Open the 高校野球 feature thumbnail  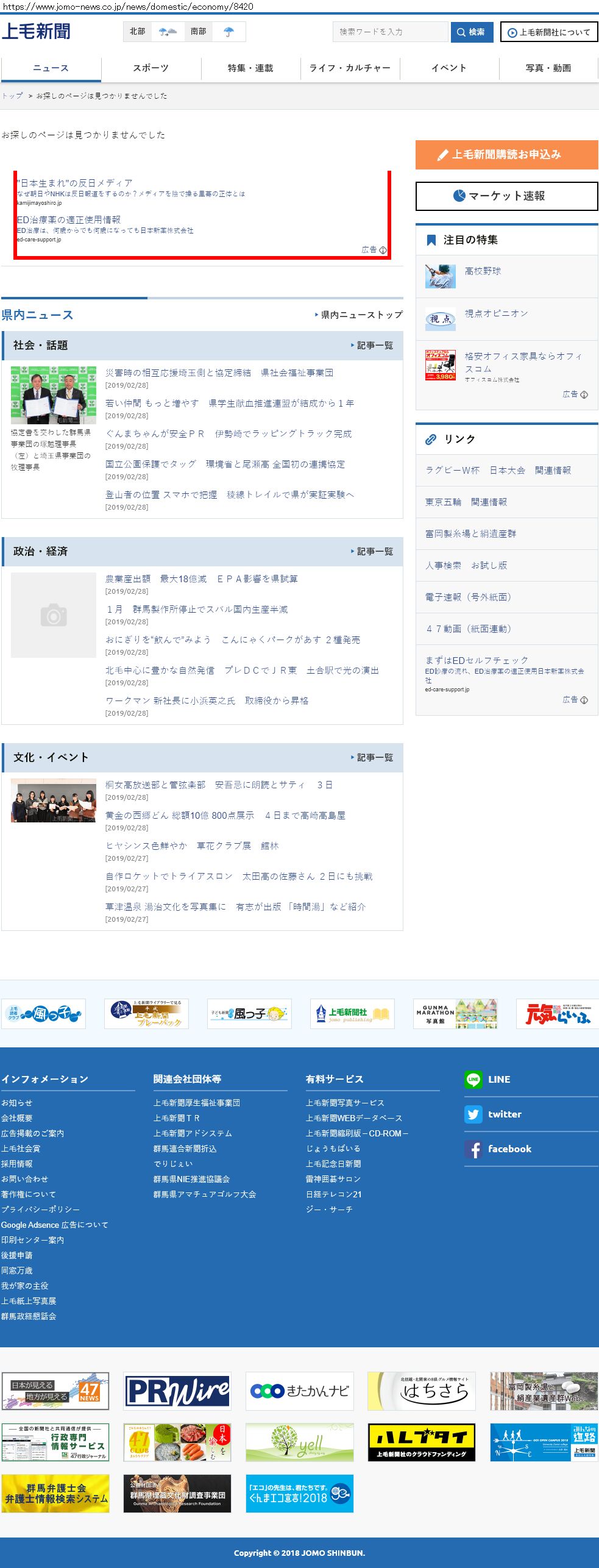tap(440, 276)
